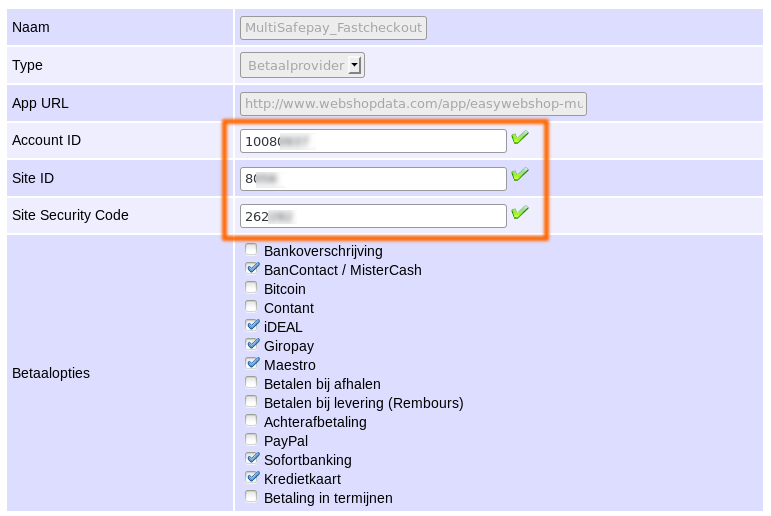Viewport: 771px width, 516px height.
Task: Enable the Bitcoin payment checkbox
Action: pos(251,287)
